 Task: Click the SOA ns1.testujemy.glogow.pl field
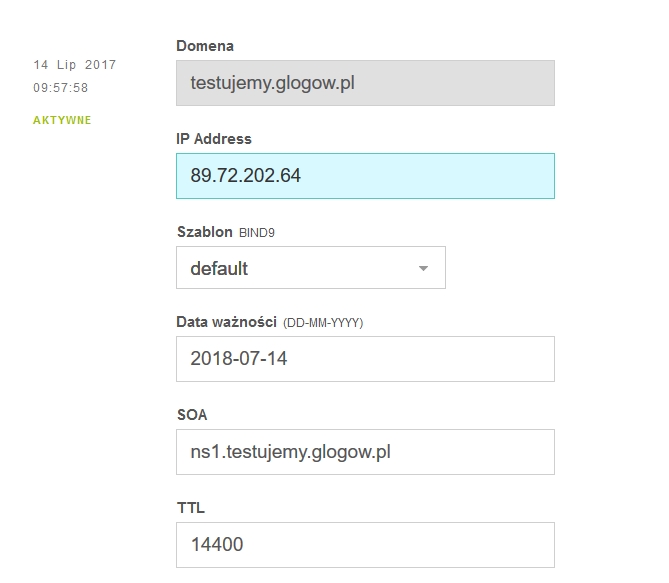[x=365, y=452]
